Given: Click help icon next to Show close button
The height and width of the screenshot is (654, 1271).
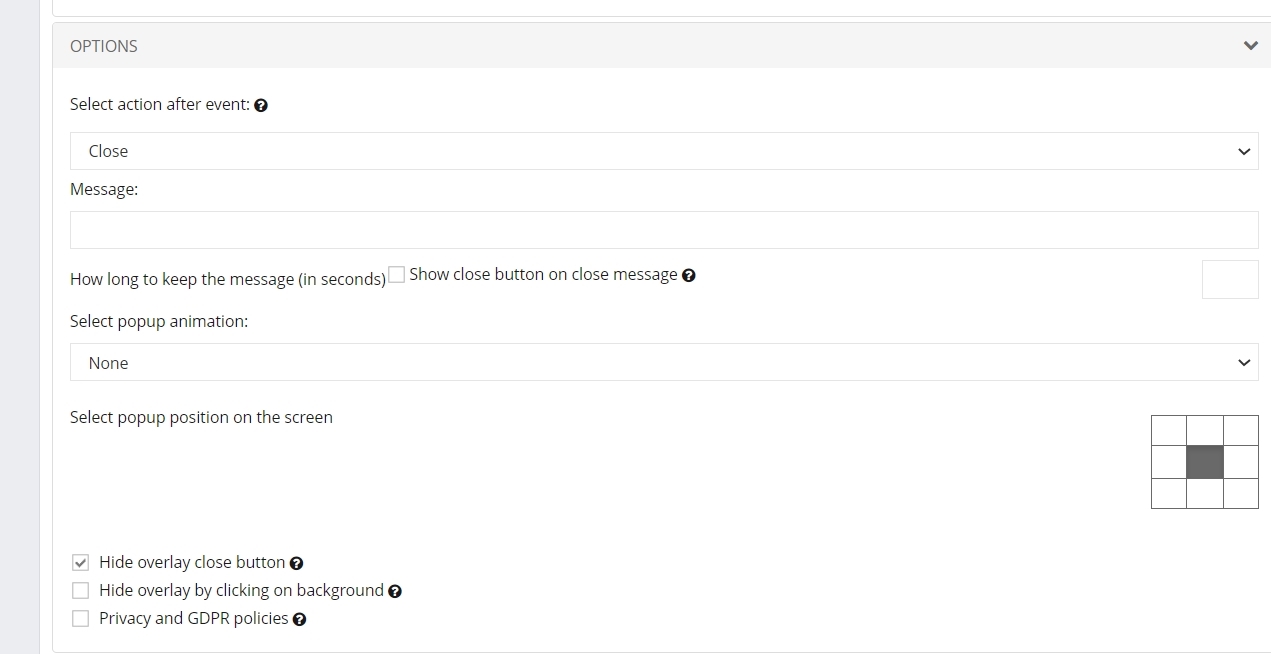Looking at the screenshot, I should click(x=688, y=276).
